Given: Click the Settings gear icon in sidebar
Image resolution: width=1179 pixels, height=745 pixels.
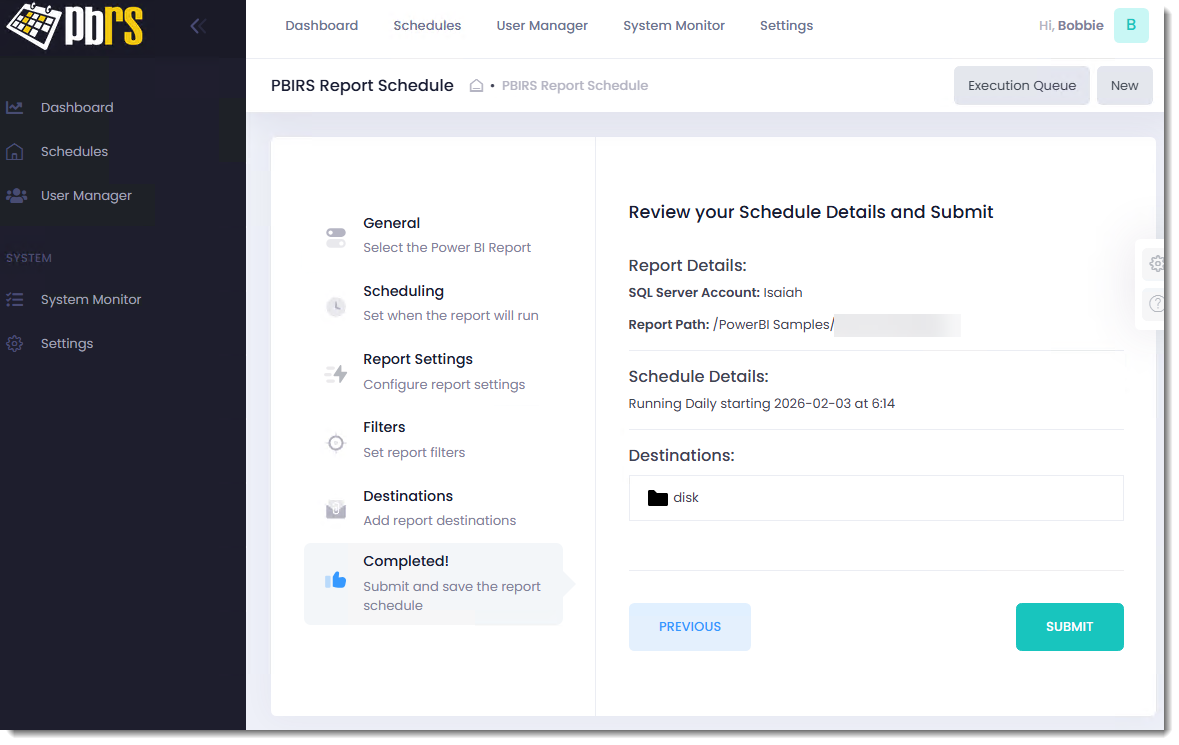Looking at the screenshot, I should (x=15, y=344).
